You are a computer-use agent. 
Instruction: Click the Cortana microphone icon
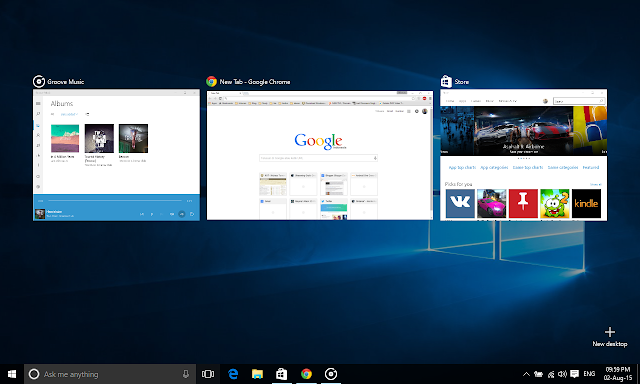[186, 374]
